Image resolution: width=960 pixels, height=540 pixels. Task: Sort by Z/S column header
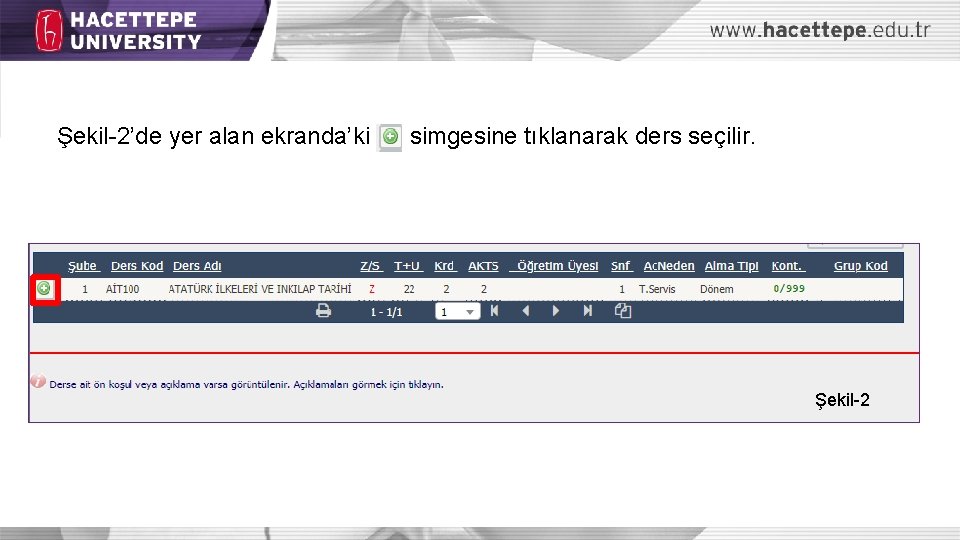point(371,266)
